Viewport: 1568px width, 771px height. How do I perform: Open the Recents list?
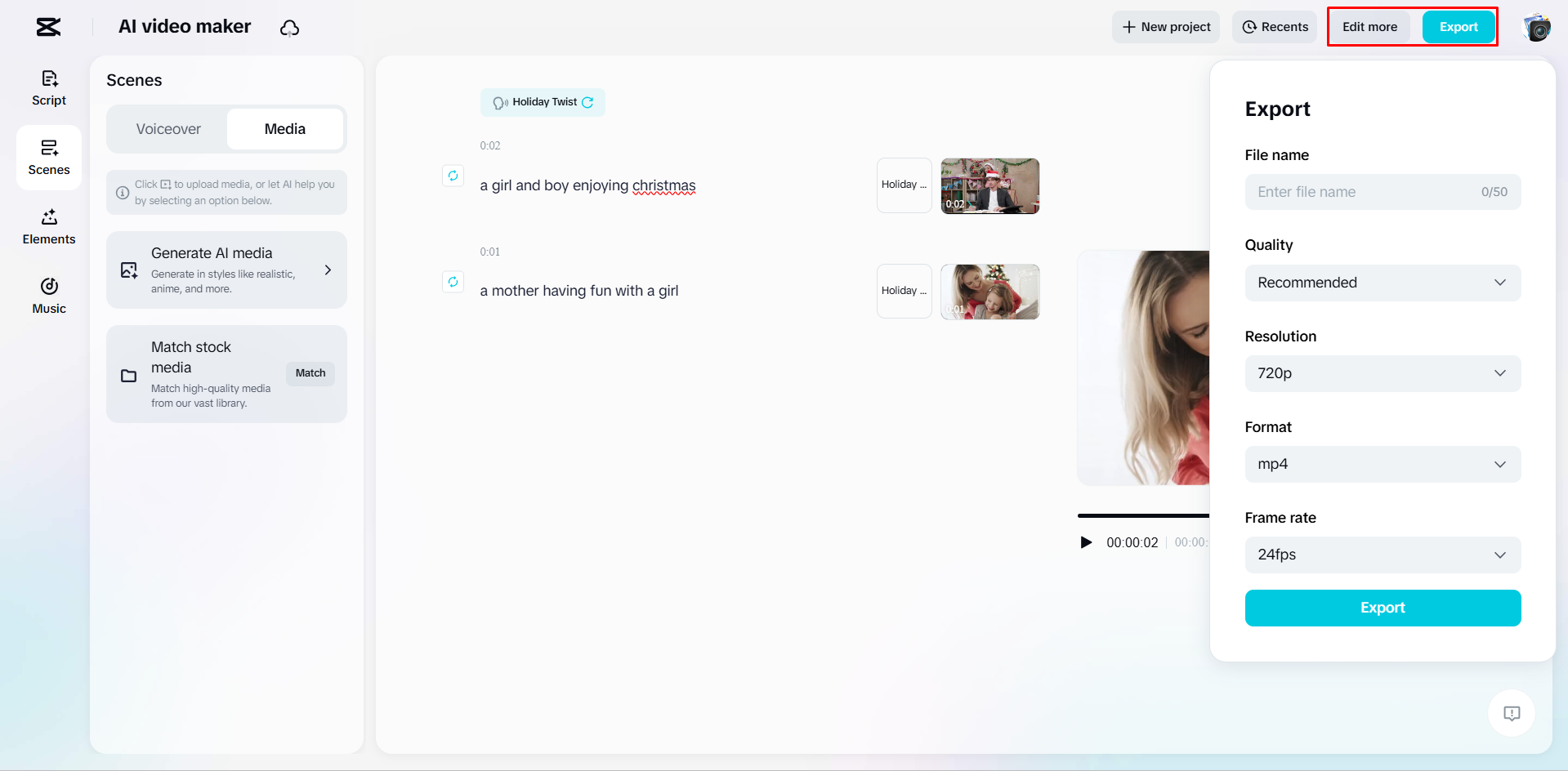tap(1275, 27)
